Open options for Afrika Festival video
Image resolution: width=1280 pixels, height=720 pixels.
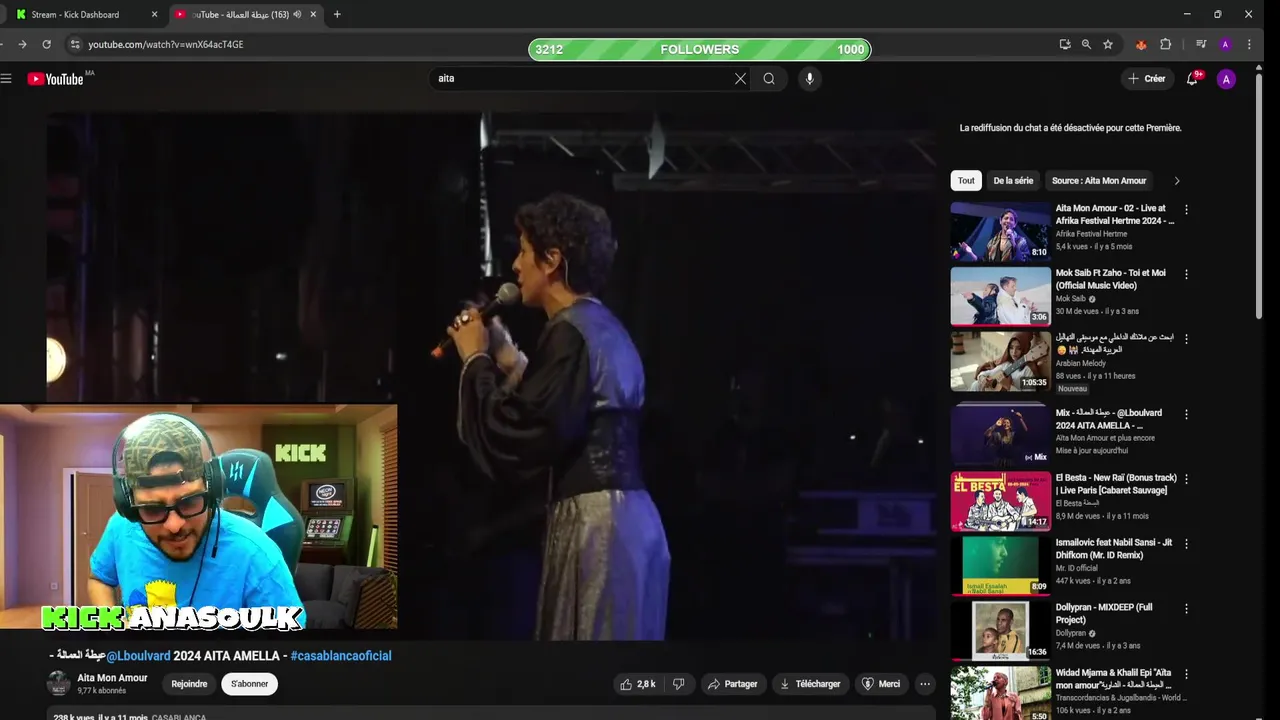coord(1186,210)
